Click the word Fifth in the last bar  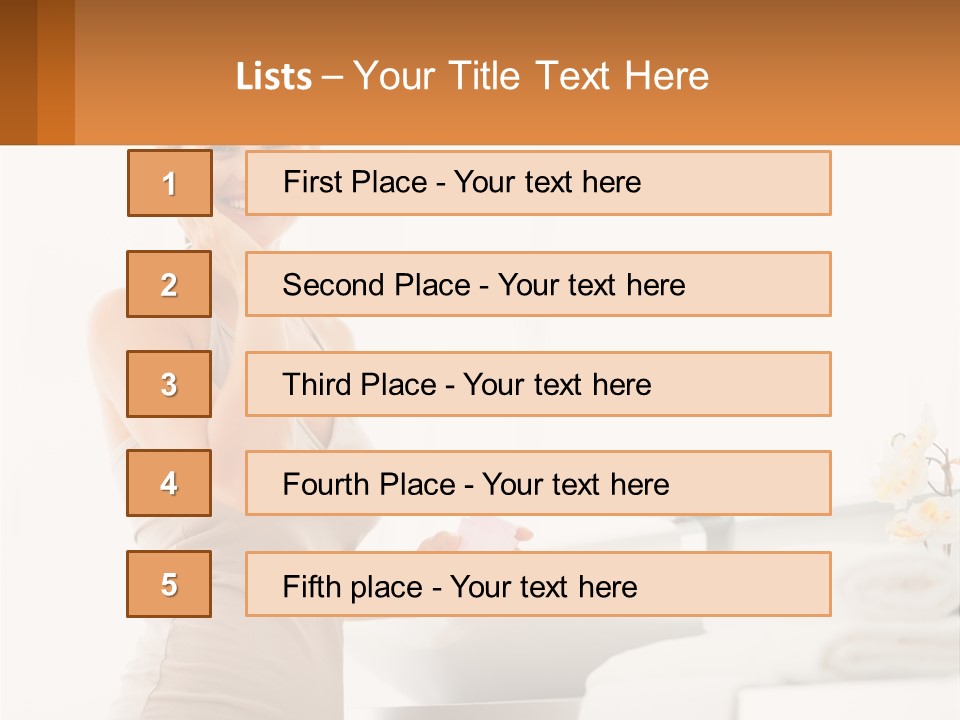311,586
